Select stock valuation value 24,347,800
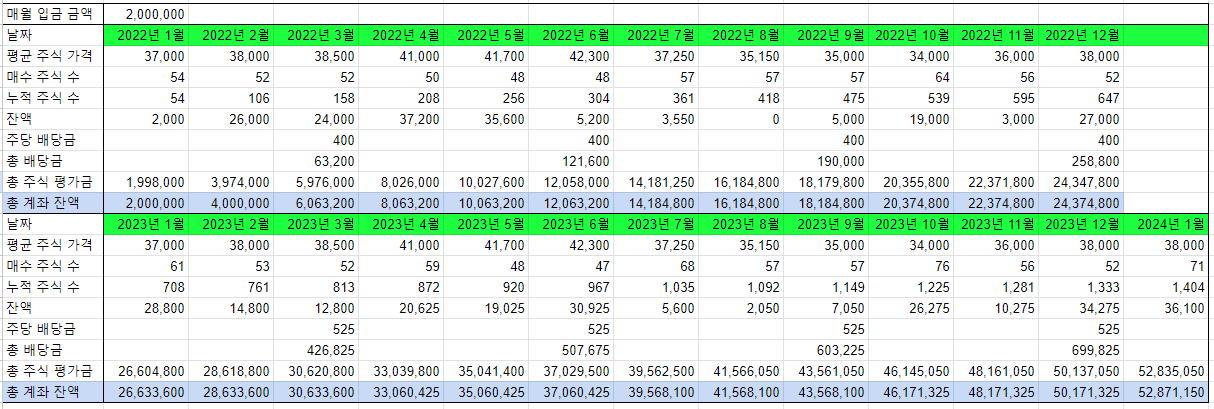 (x=1081, y=182)
